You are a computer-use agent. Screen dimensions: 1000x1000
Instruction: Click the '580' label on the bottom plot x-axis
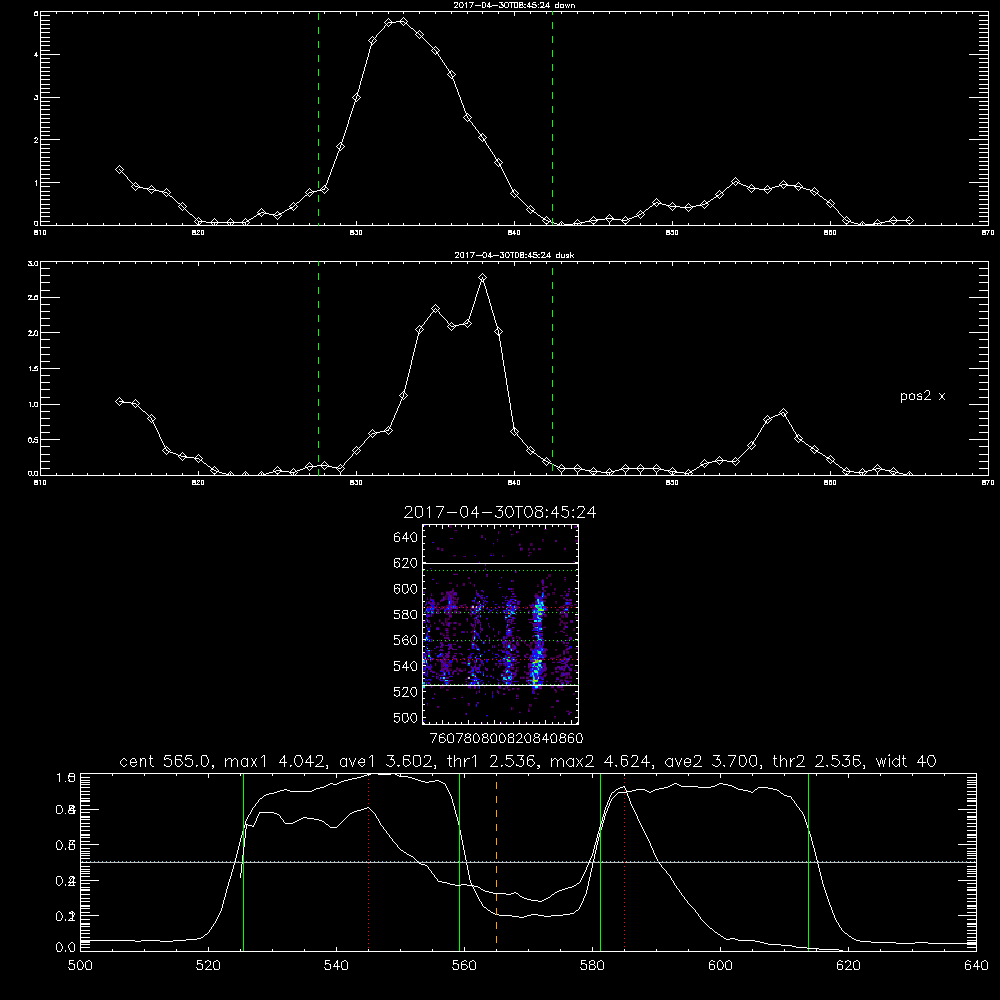592,966
